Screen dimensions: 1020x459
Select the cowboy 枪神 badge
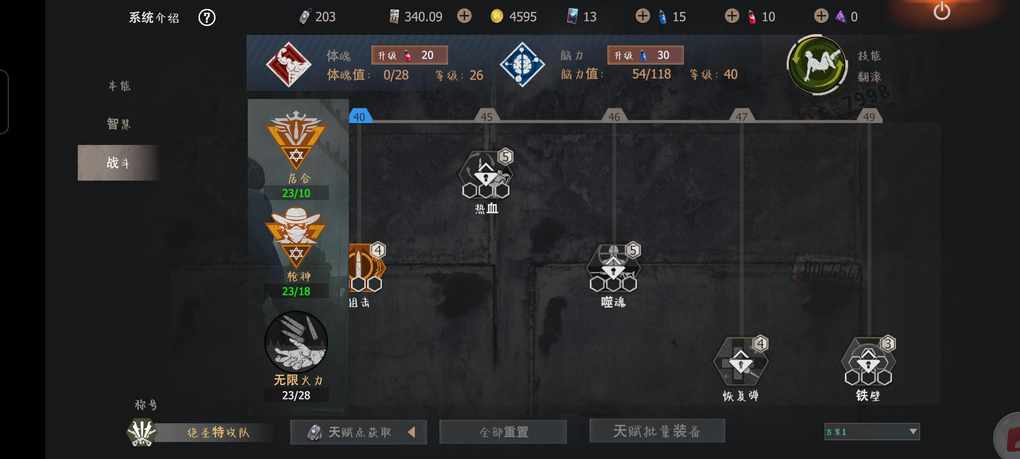(296, 238)
